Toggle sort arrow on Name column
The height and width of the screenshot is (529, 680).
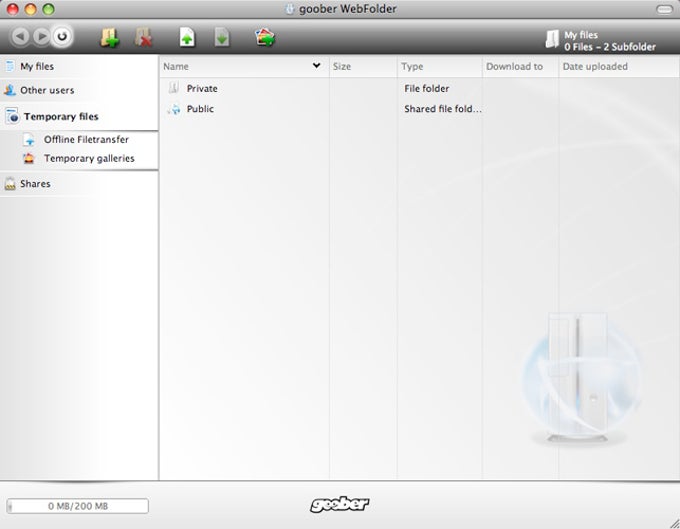(x=317, y=65)
